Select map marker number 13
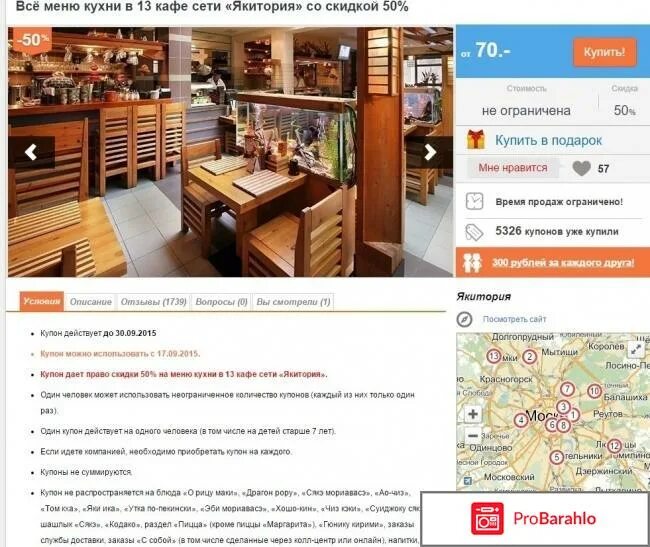Viewport: 650px width, 547px height. [x=493, y=356]
